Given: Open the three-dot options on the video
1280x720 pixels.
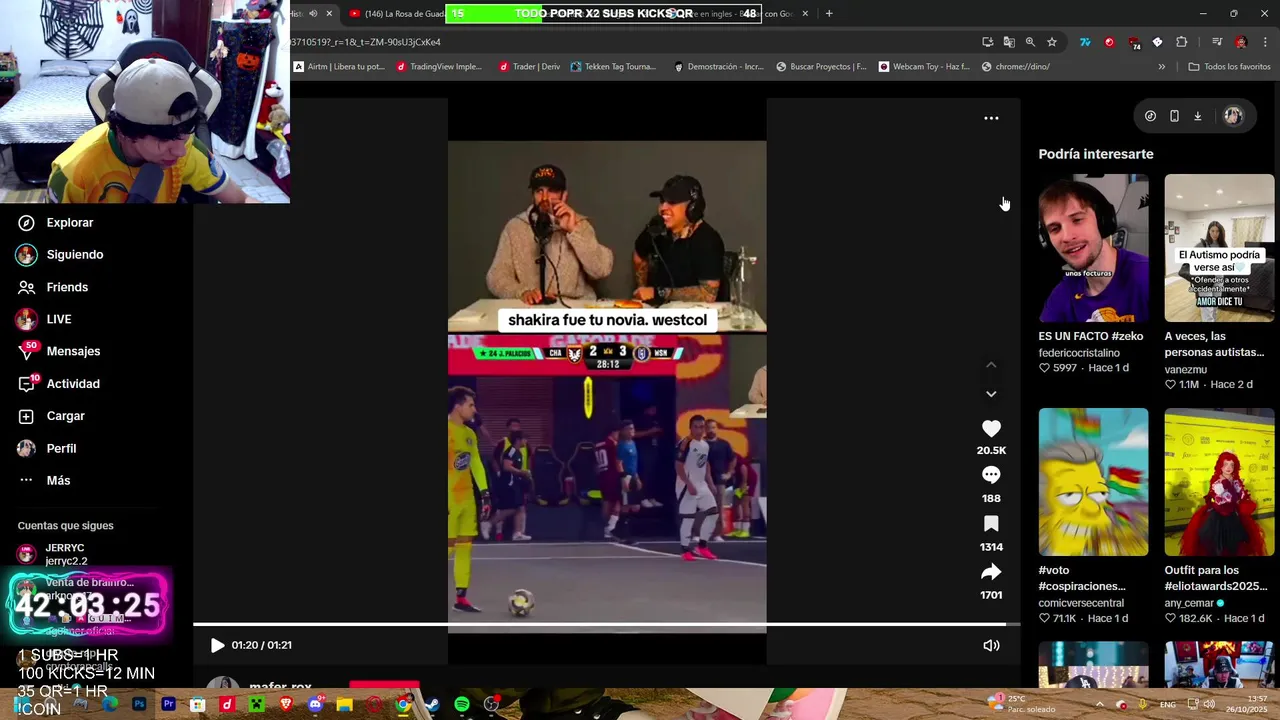Looking at the screenshot, I should tap(991, 118).
